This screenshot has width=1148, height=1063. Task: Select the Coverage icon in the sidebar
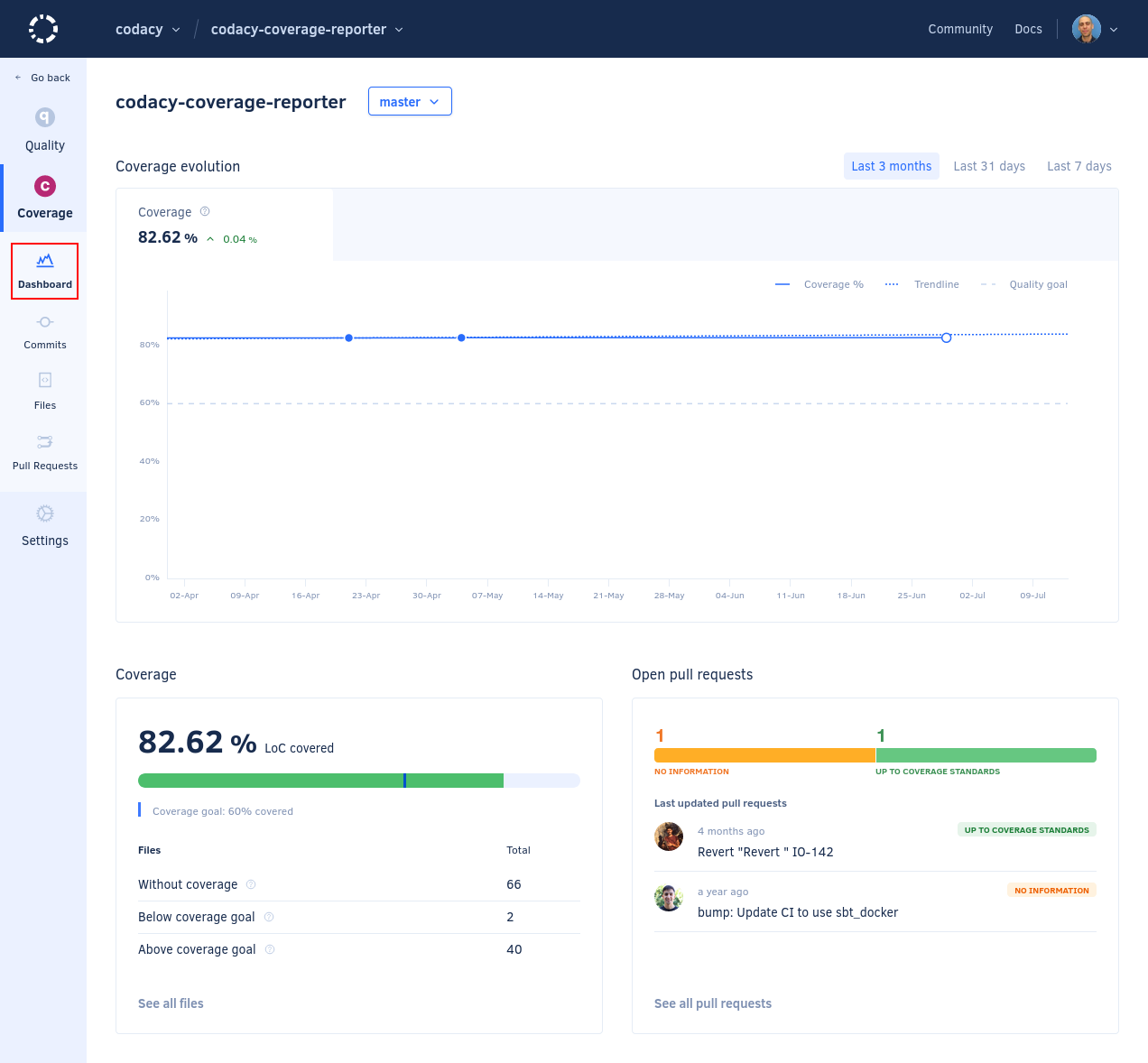(x=44, y=187)
